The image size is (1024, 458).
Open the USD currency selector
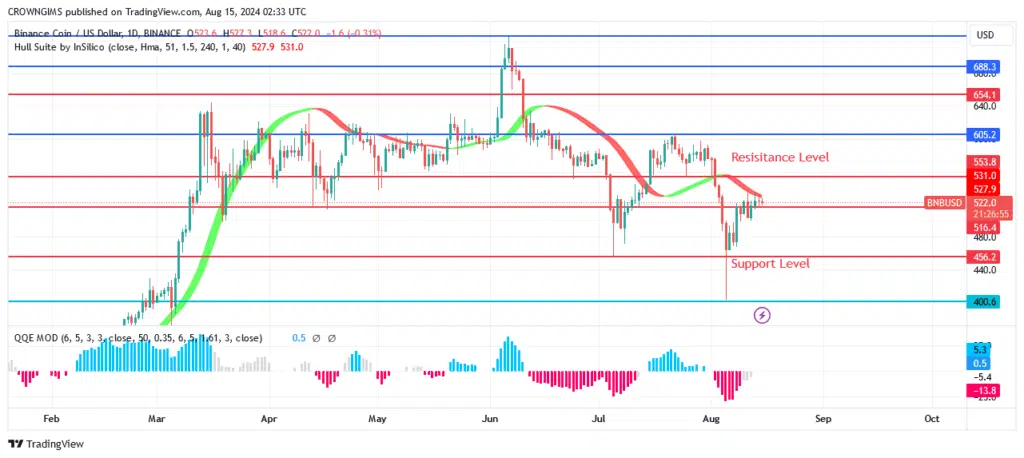click(985, 35)
